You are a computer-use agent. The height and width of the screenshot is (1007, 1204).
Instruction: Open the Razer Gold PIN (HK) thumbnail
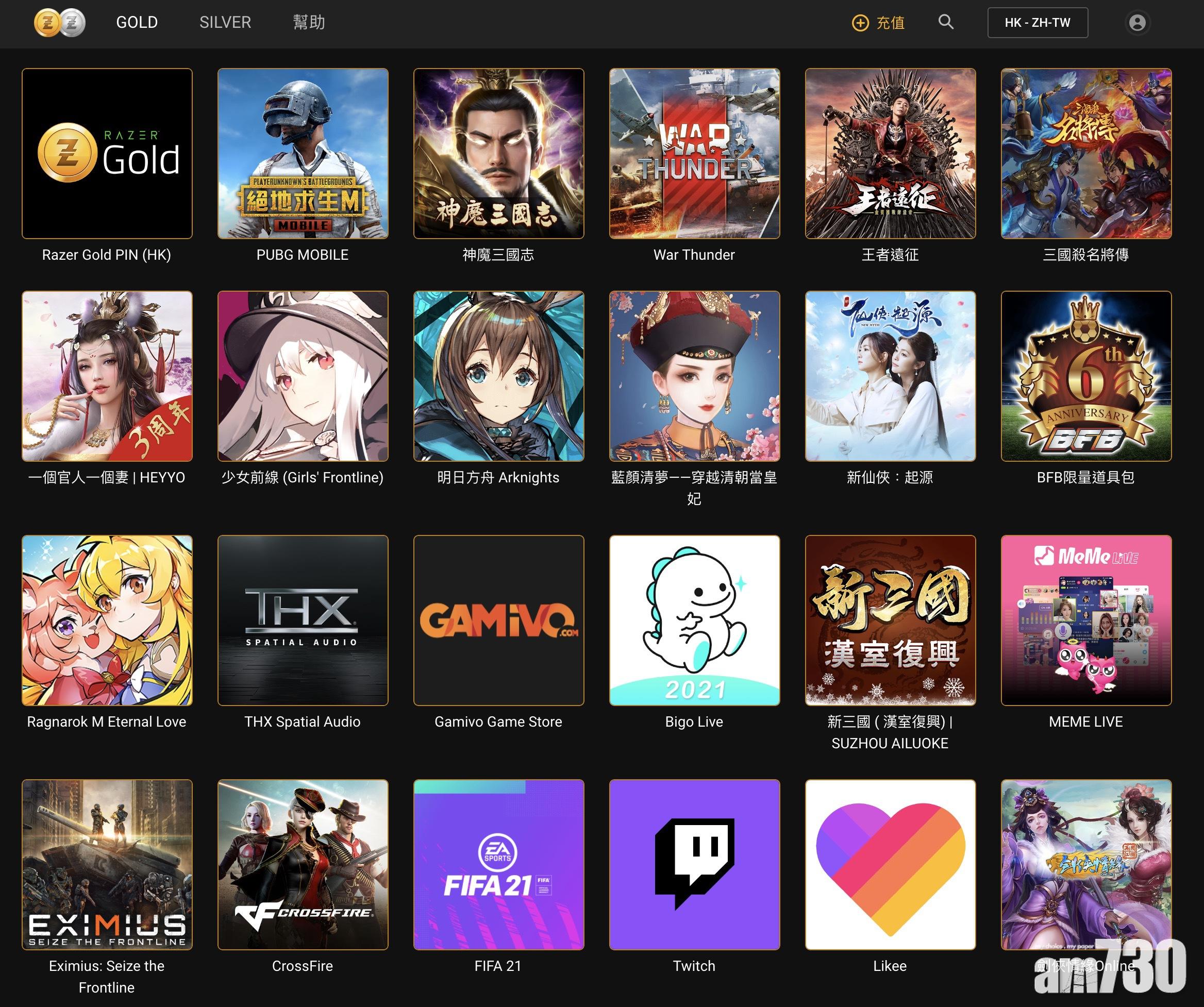(x=107, y=153)
